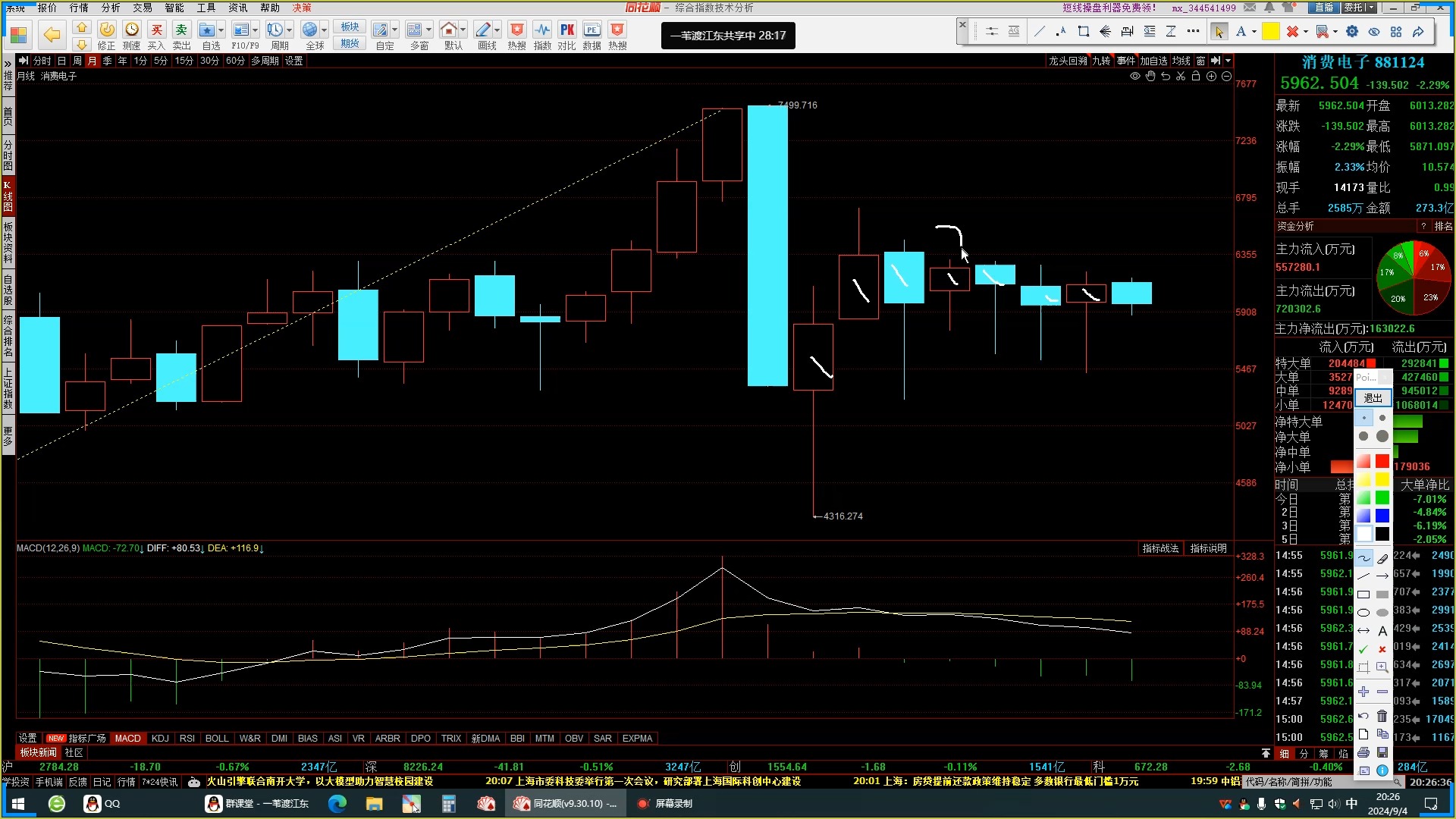Click the back arrow toolbar icon
The image size is (1456, 819).
52,34
